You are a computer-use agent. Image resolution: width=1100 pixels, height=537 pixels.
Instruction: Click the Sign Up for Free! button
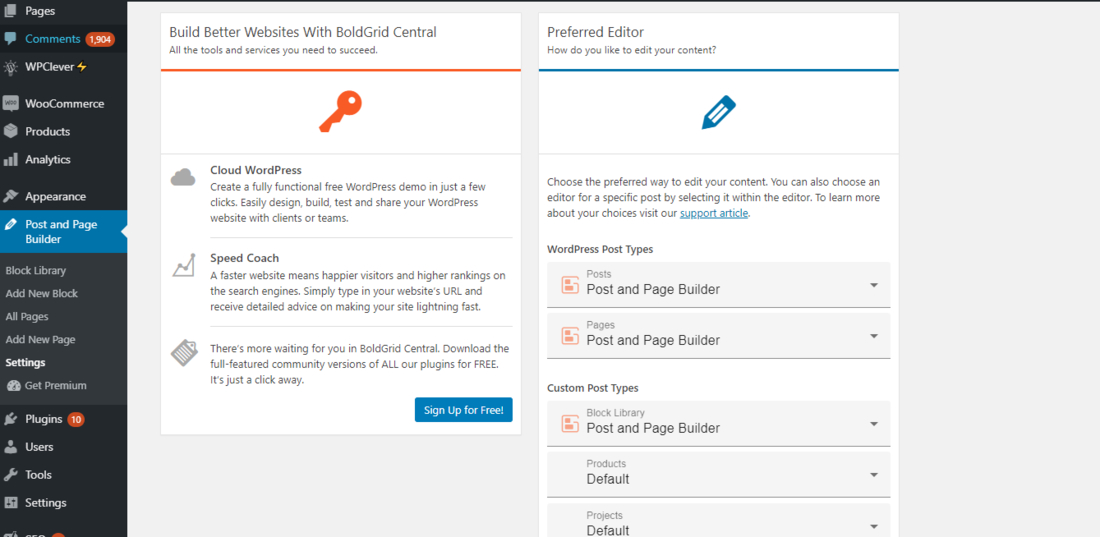pos(463,410)
